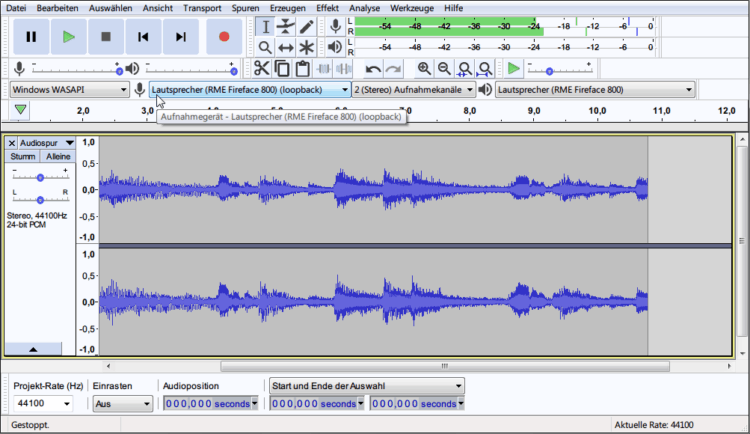
Task: Open the Auswählen menu
Action: pos(110,8)
